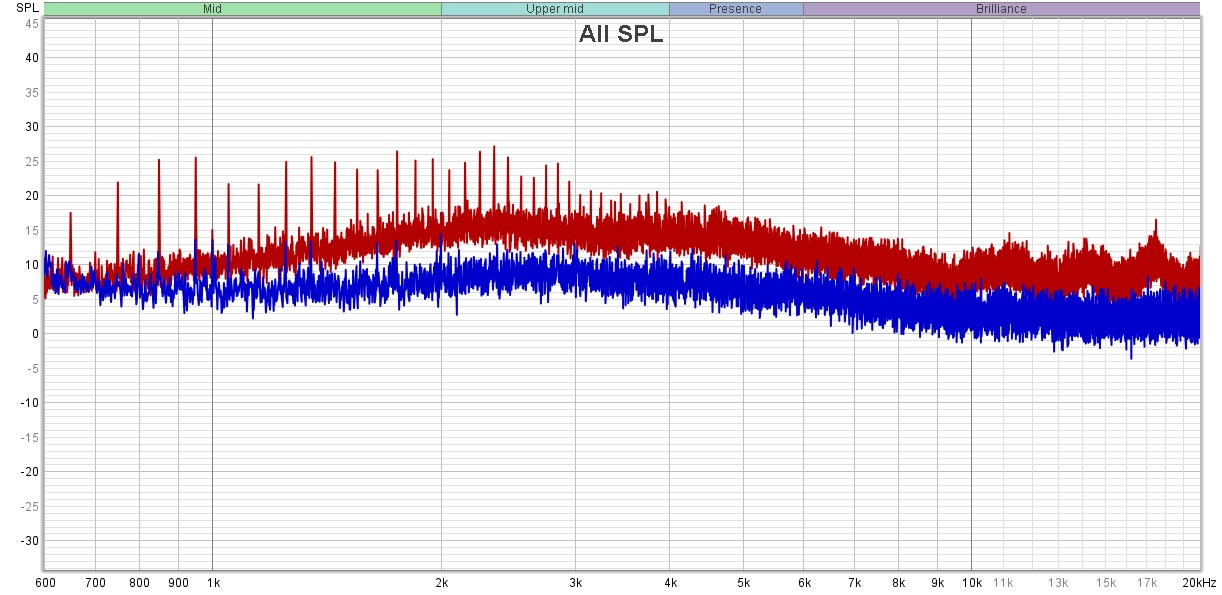Click the 800 Hz axis label

(139, 582)
